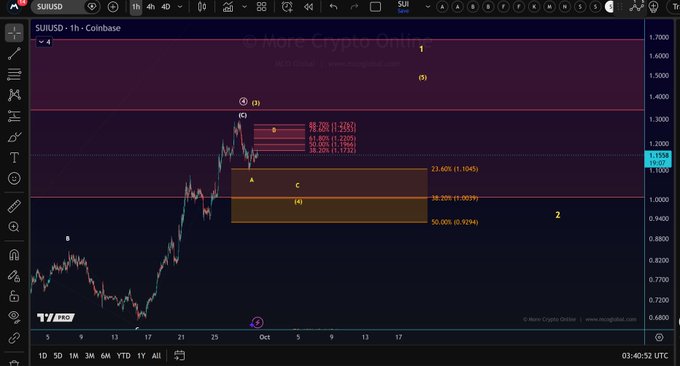Image resolution: width=680 pixels, height=366 pixels.
Task: Open the layout setup square icon
Action: click(x=375, y=7)
